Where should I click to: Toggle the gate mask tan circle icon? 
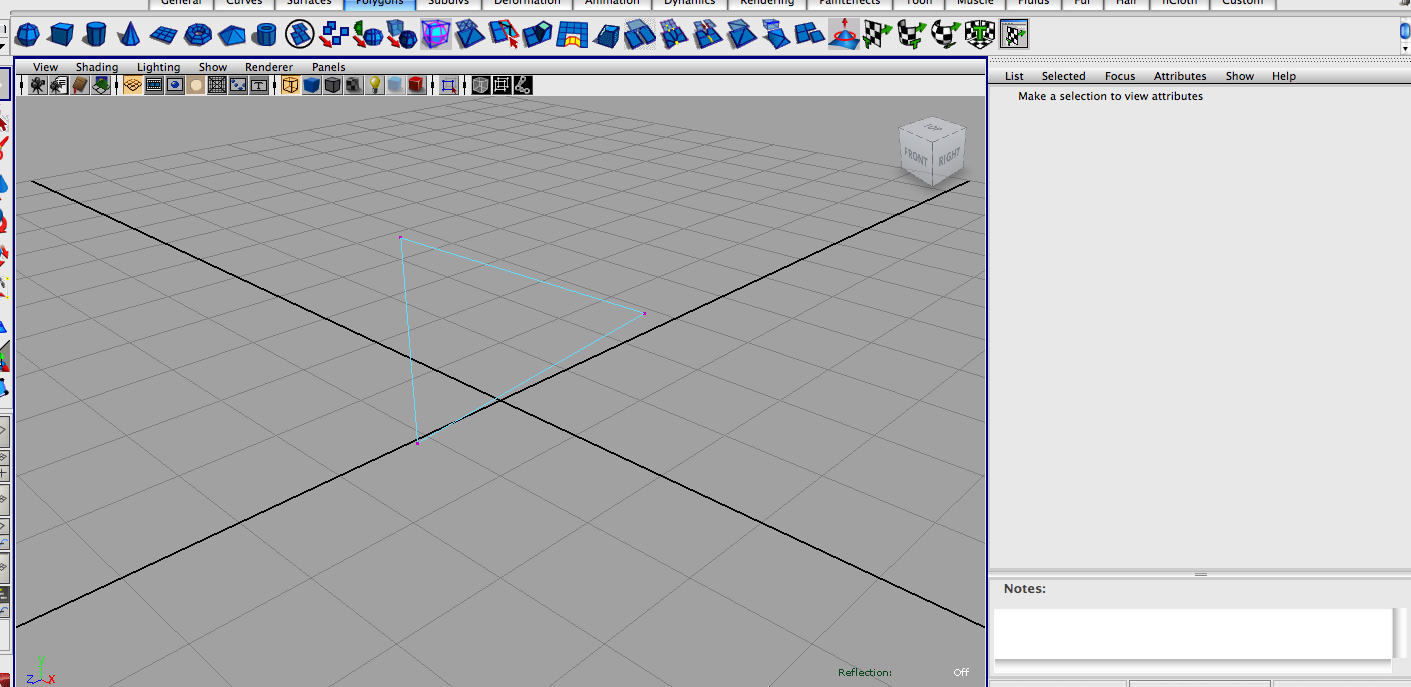coord(196,86)
